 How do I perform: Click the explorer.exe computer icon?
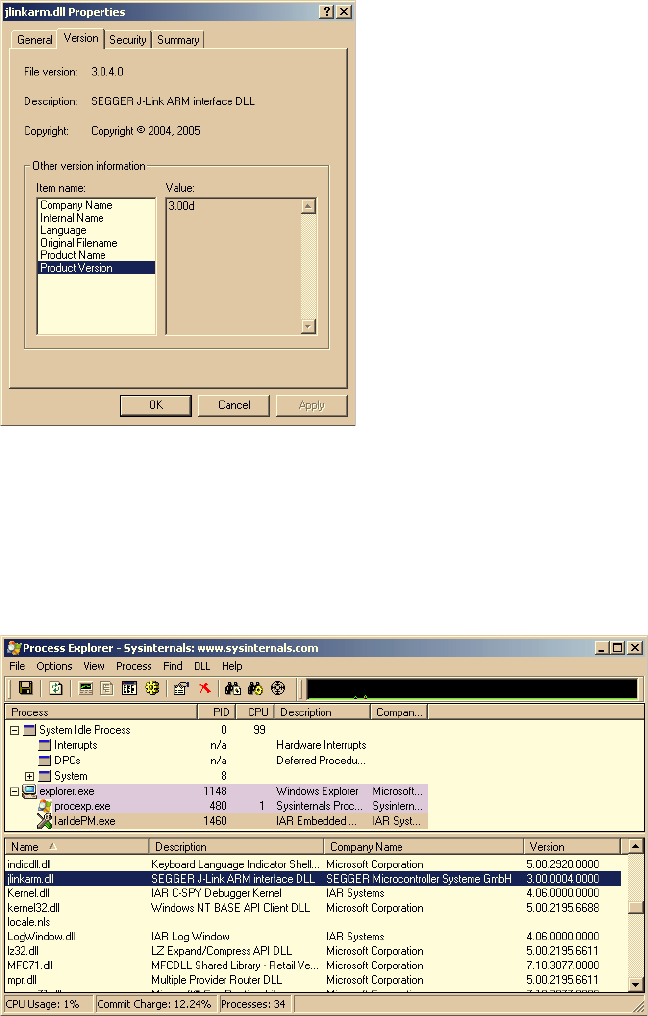(29, 791)
